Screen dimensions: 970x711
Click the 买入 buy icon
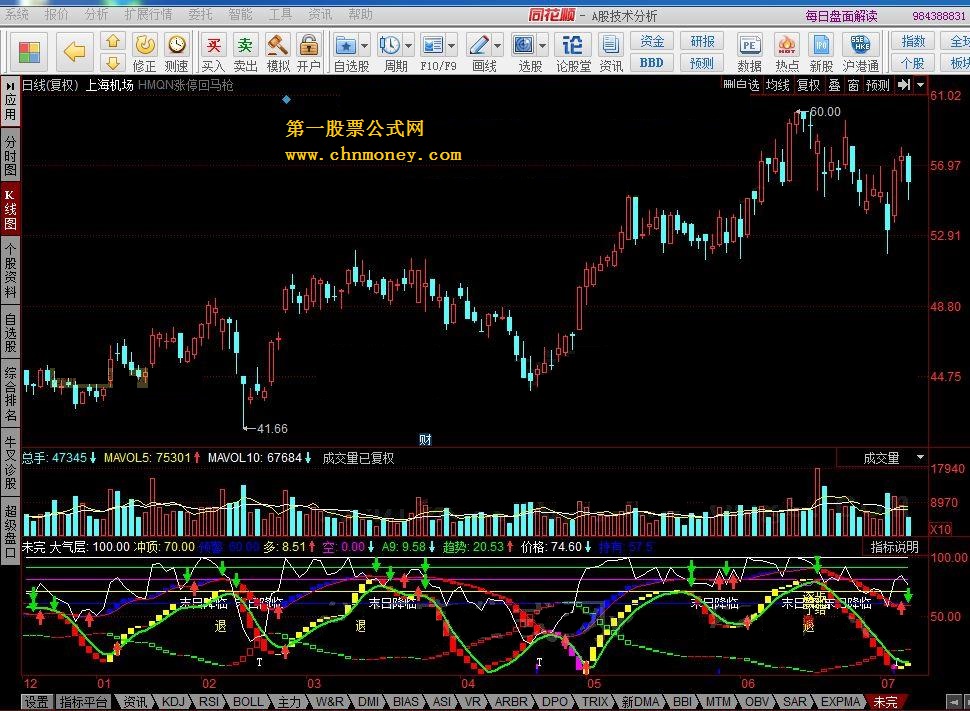click(213, 53)
